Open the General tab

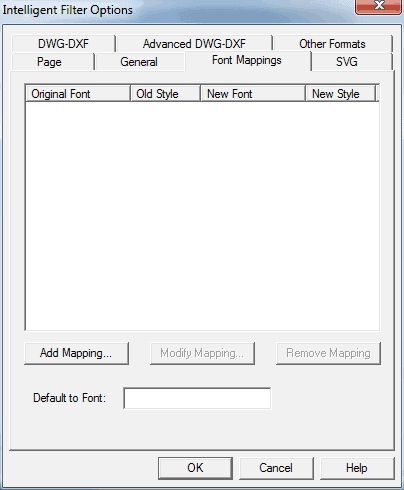(139, 62)
